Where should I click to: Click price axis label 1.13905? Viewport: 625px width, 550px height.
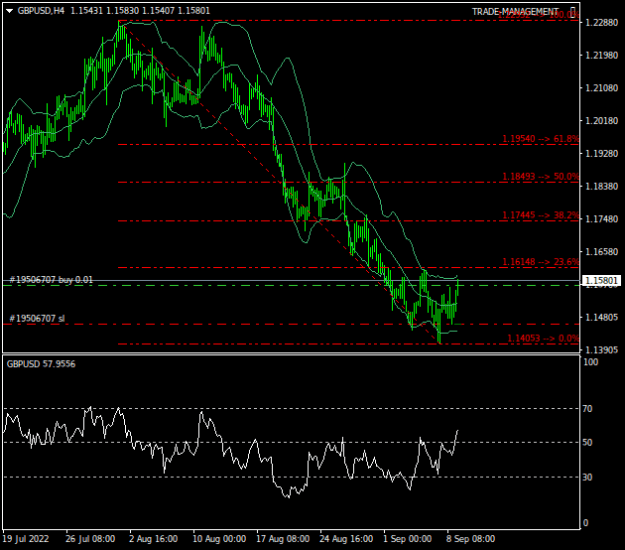[601, 350]
